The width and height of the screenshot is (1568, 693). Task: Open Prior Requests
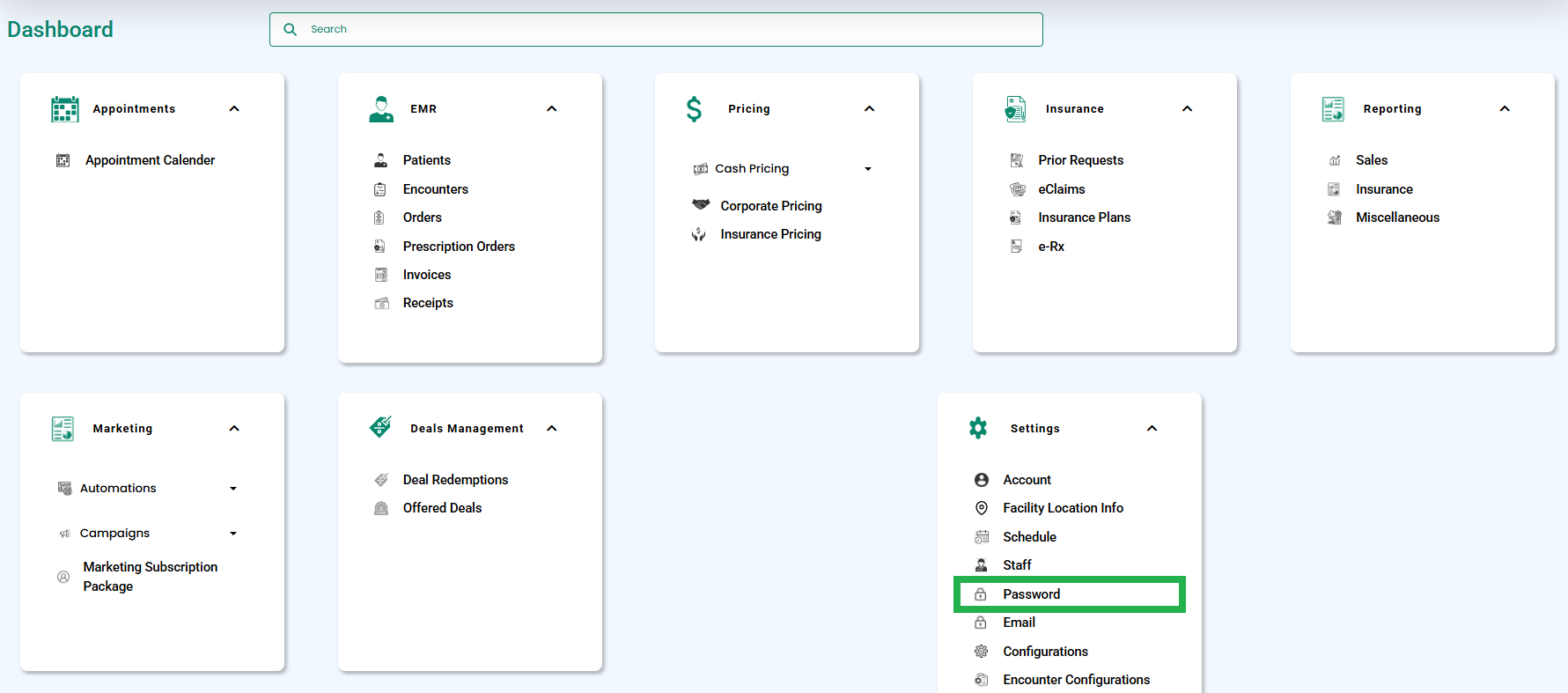[x=1081, y=160]
